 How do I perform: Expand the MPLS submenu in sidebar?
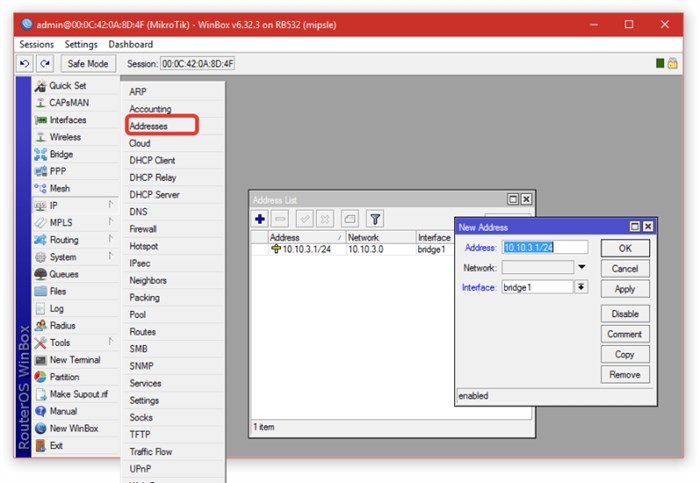(76, 222)
